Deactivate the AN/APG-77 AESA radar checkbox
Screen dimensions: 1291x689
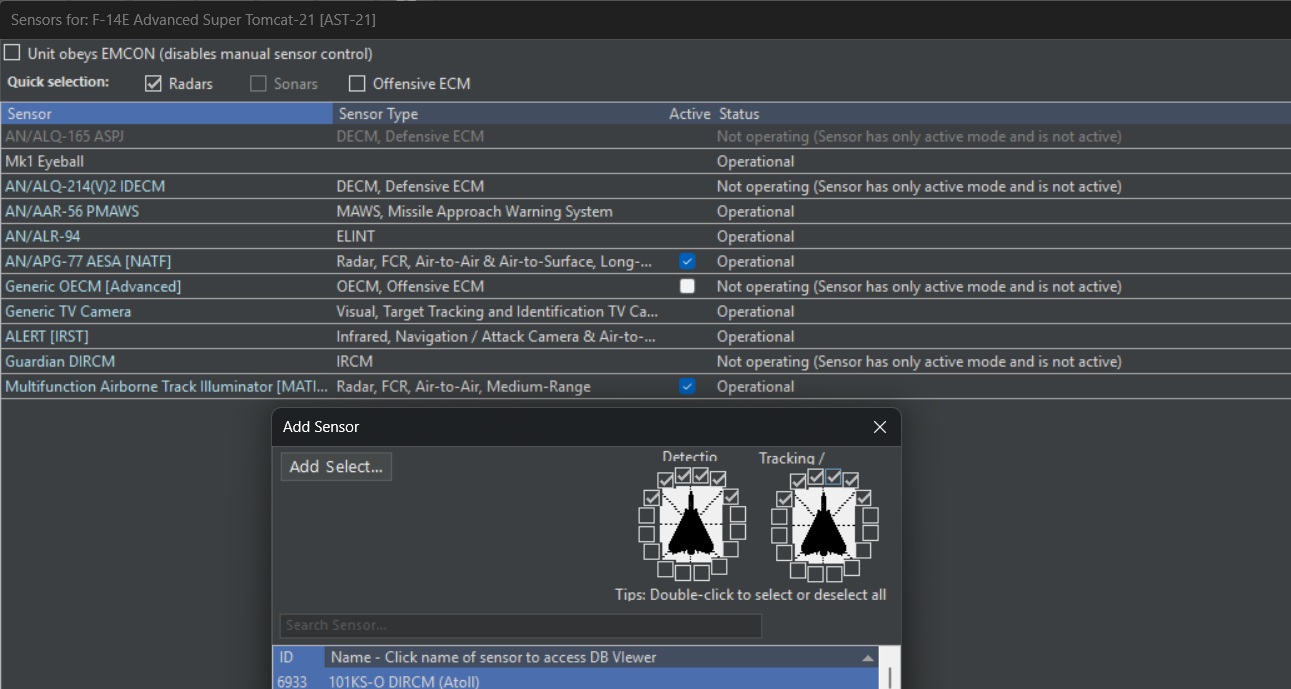point(687,261)
